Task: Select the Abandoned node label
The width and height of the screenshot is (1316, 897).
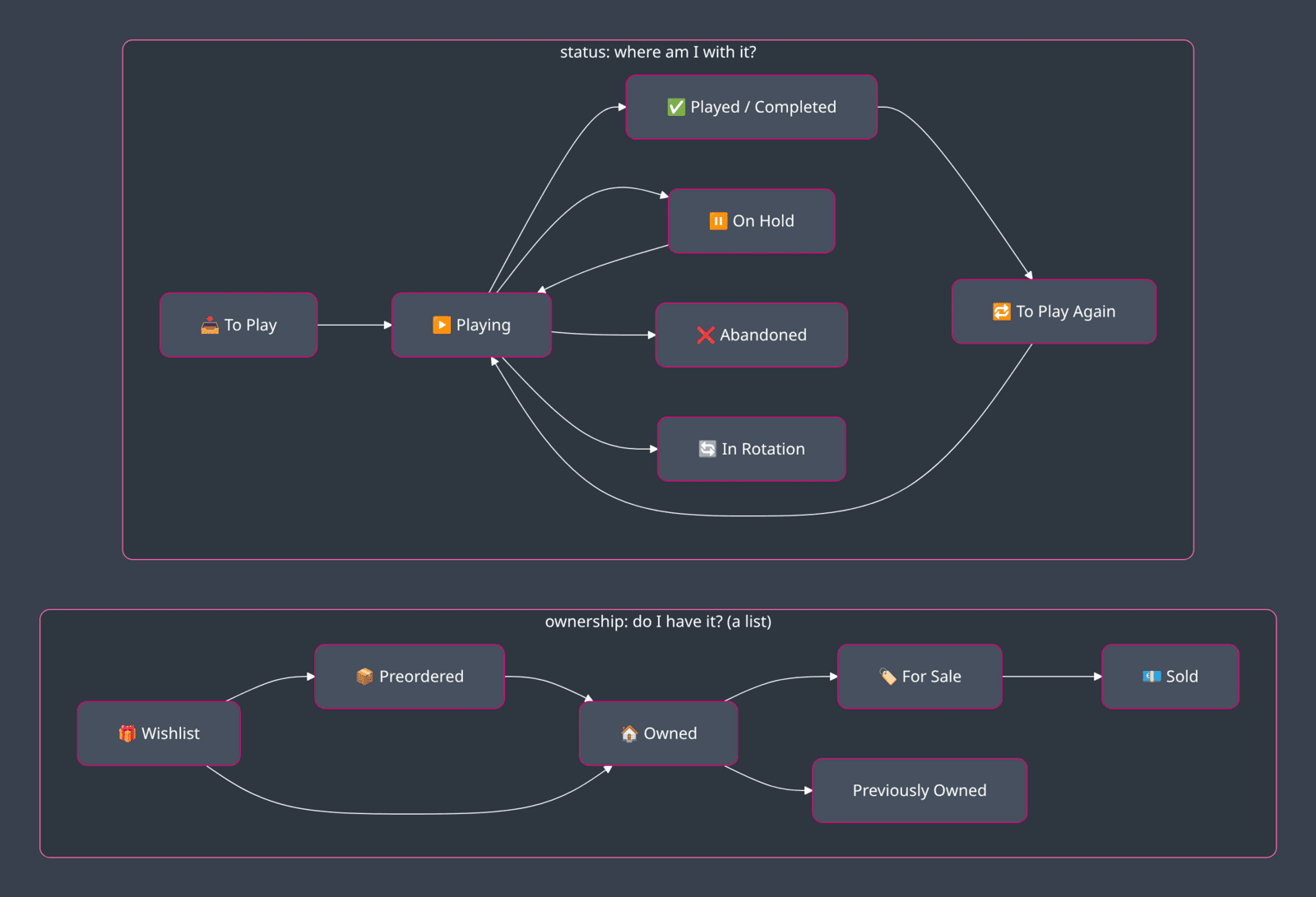Action: coord(763,335)
